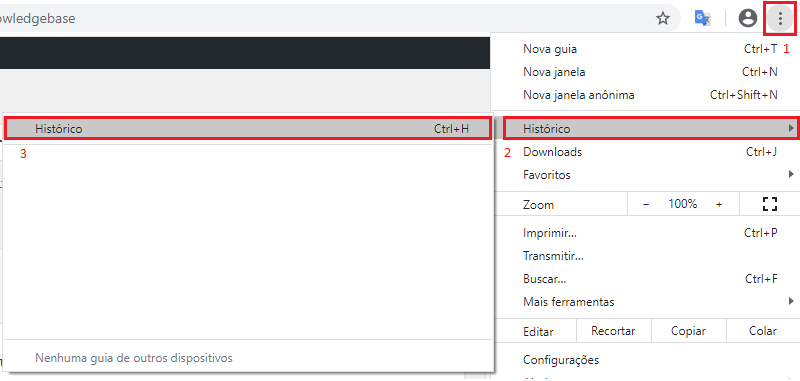Click the Colar button
Image resolution: width=800 pixels, height=381 pixels.
[763, 331]
